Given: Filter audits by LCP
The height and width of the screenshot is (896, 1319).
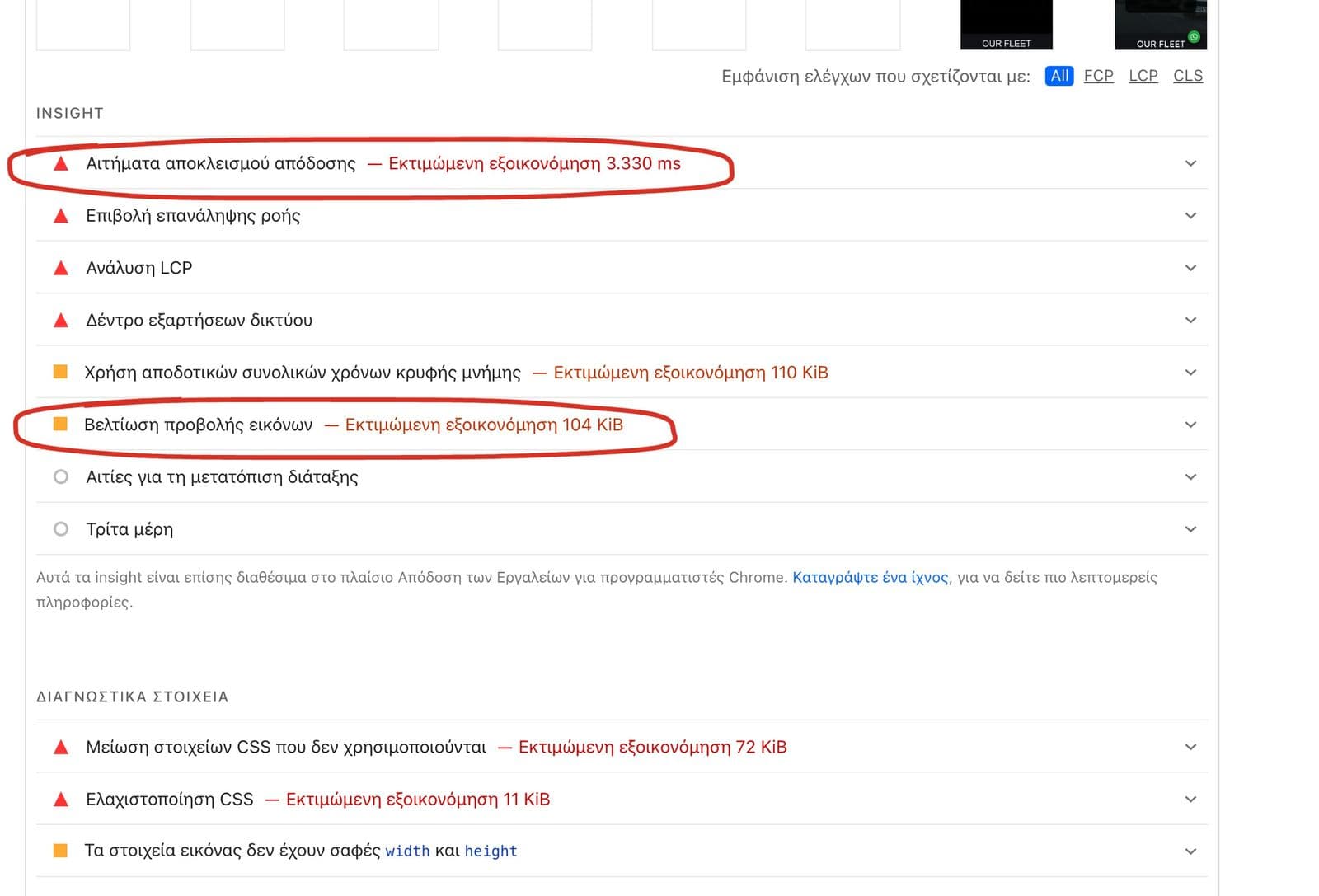Looking at the screenshot, I should (1143, 76).
